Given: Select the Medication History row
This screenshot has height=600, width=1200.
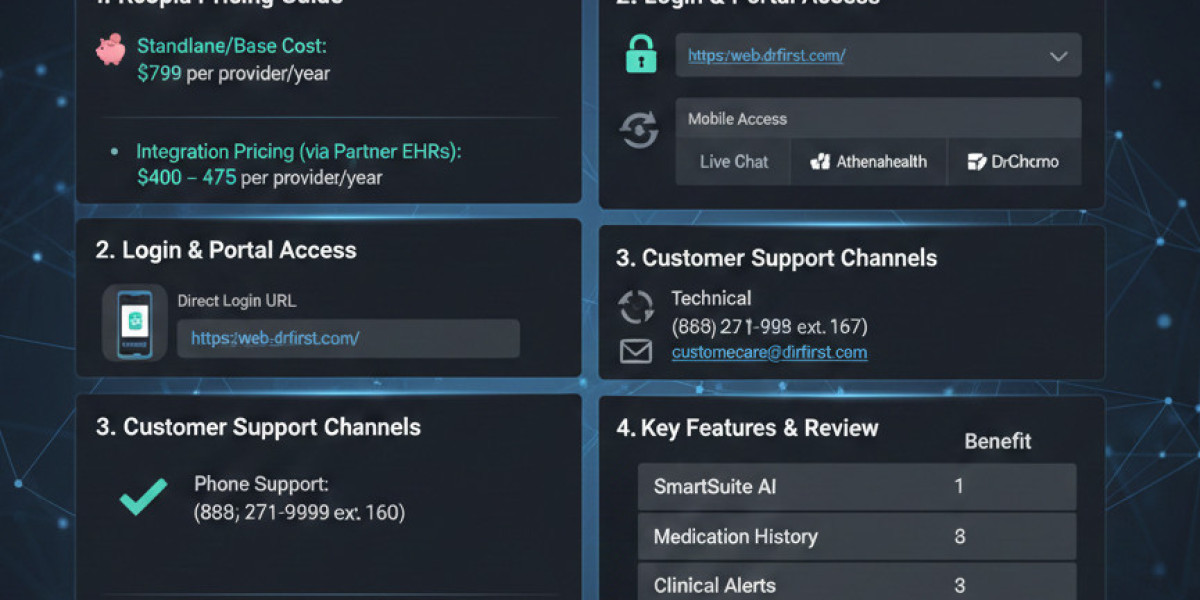Looking at the screenshot, I should tap(856, 537).
